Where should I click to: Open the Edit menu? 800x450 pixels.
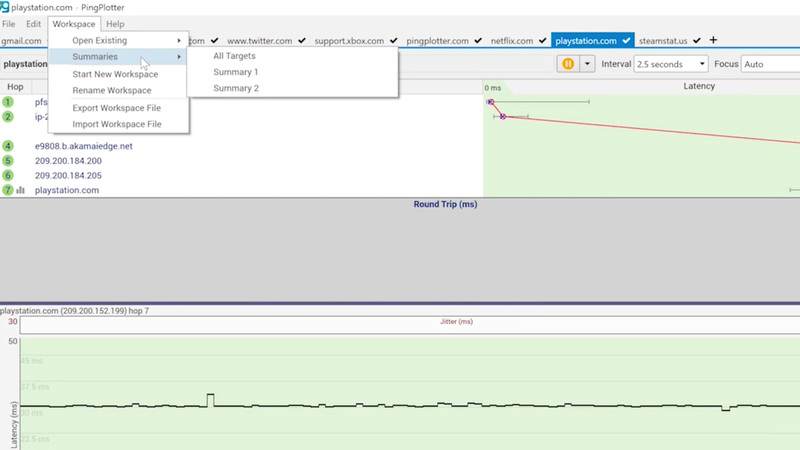[33, 24]
